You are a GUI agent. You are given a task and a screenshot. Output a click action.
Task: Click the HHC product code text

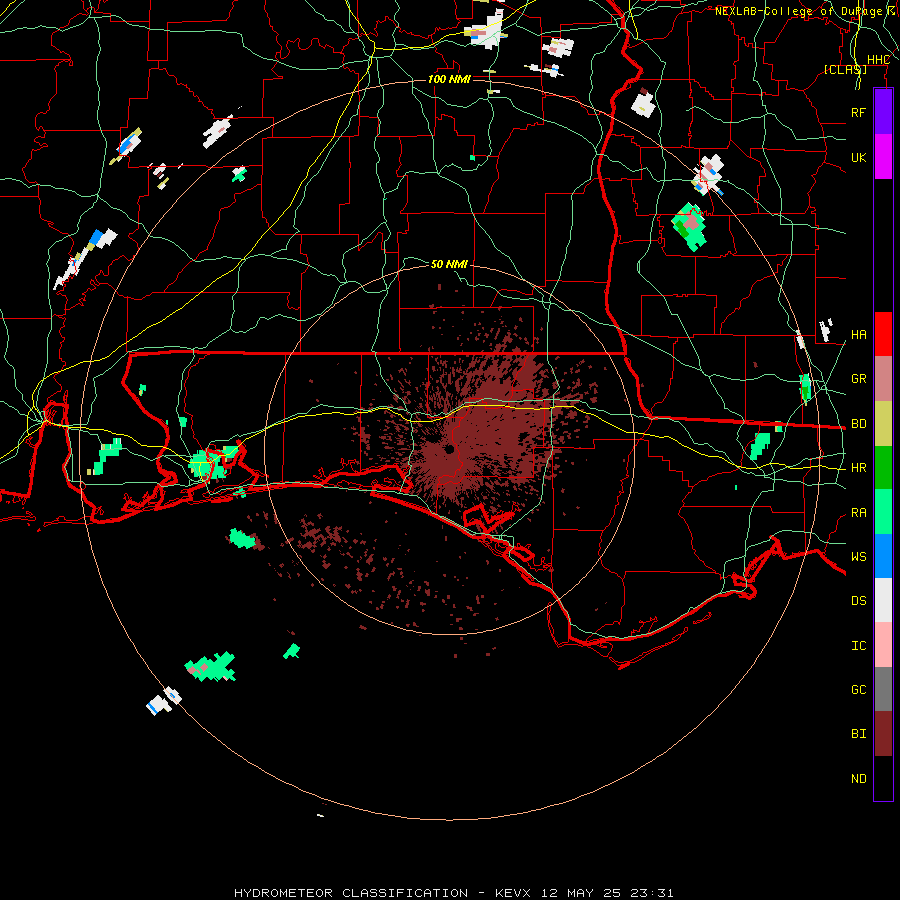(x=878, y=60)
